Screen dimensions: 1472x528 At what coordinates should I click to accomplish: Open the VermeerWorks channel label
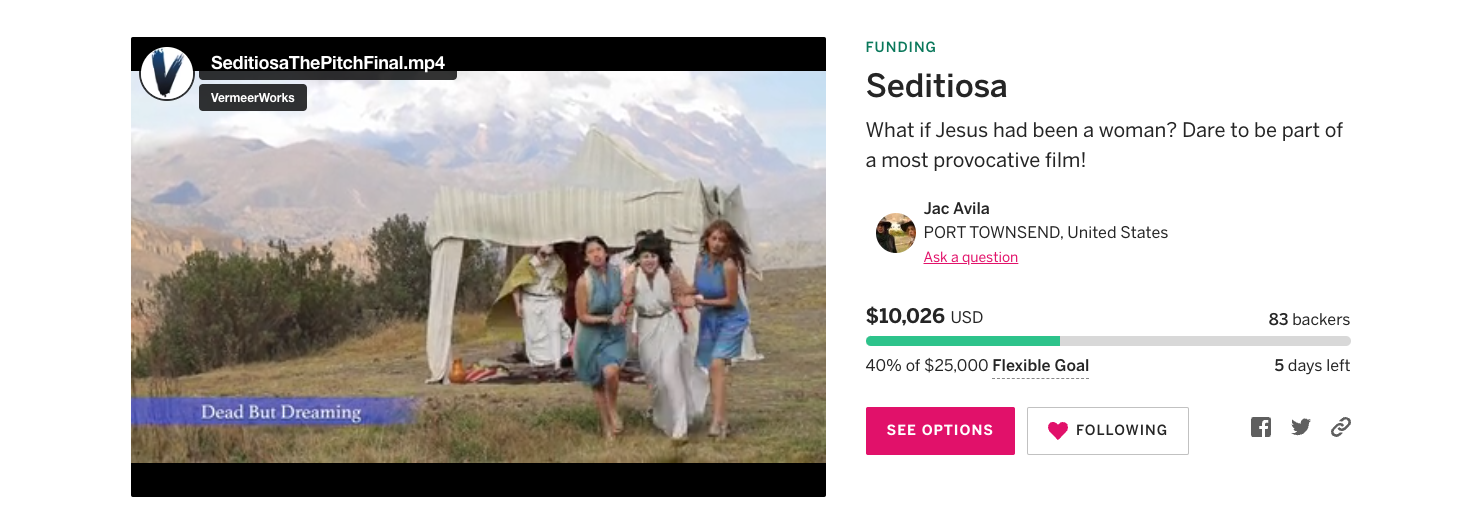pos(253,98)
